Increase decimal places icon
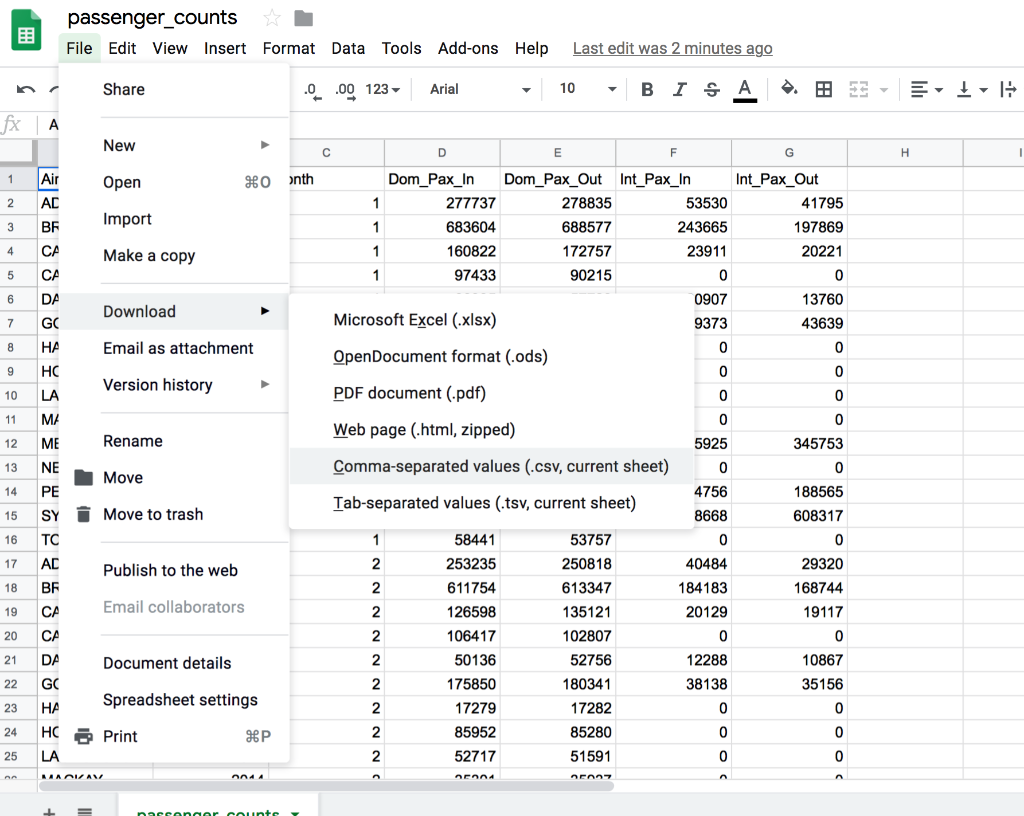The image size is (1024, 816). (x=345, y=90)
